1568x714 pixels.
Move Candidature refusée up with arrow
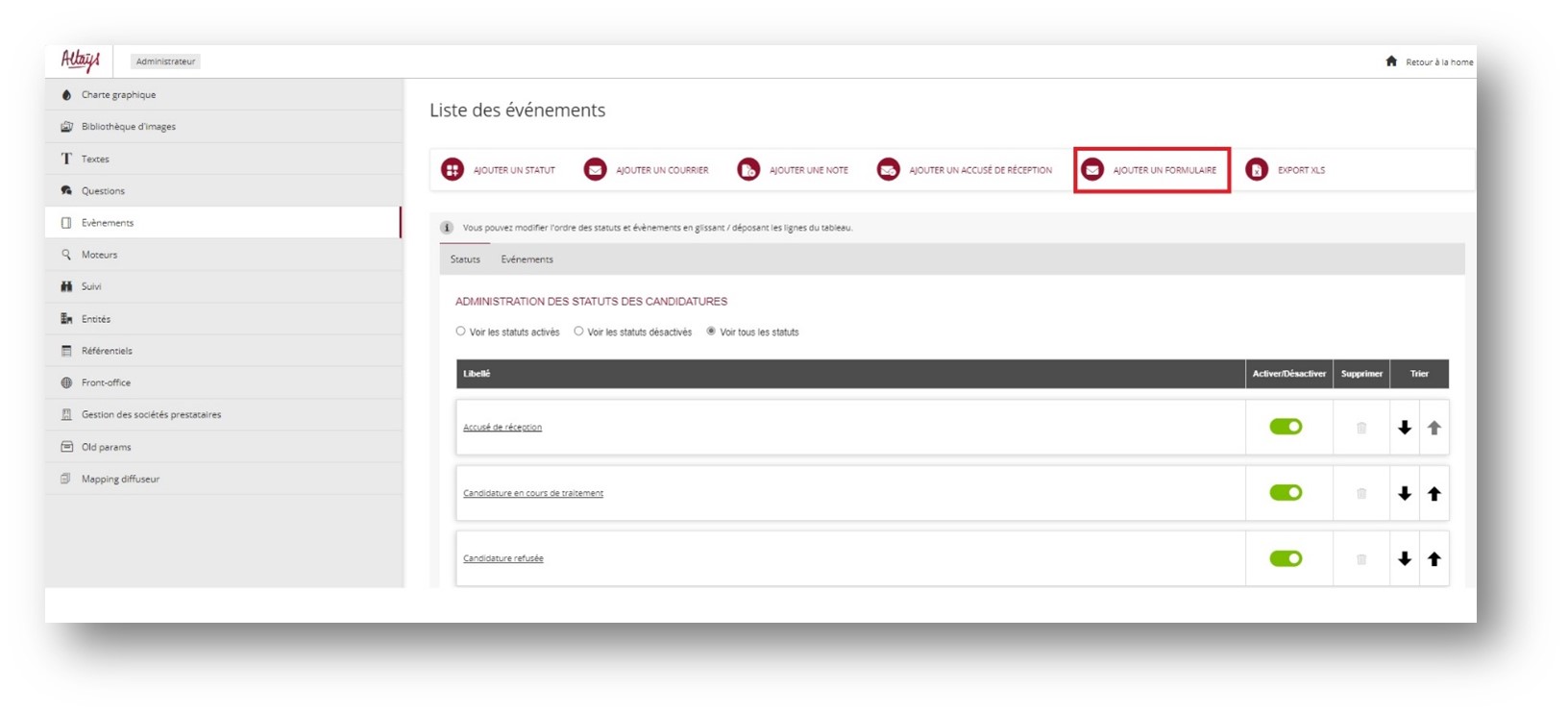[1434, 559]
